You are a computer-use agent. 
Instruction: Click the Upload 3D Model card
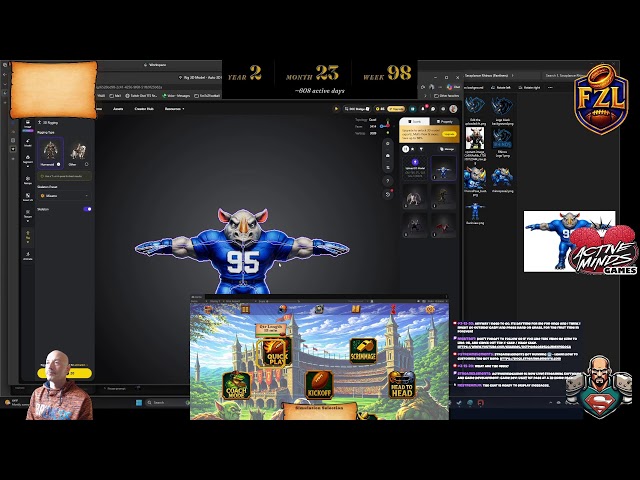point(415,168)
